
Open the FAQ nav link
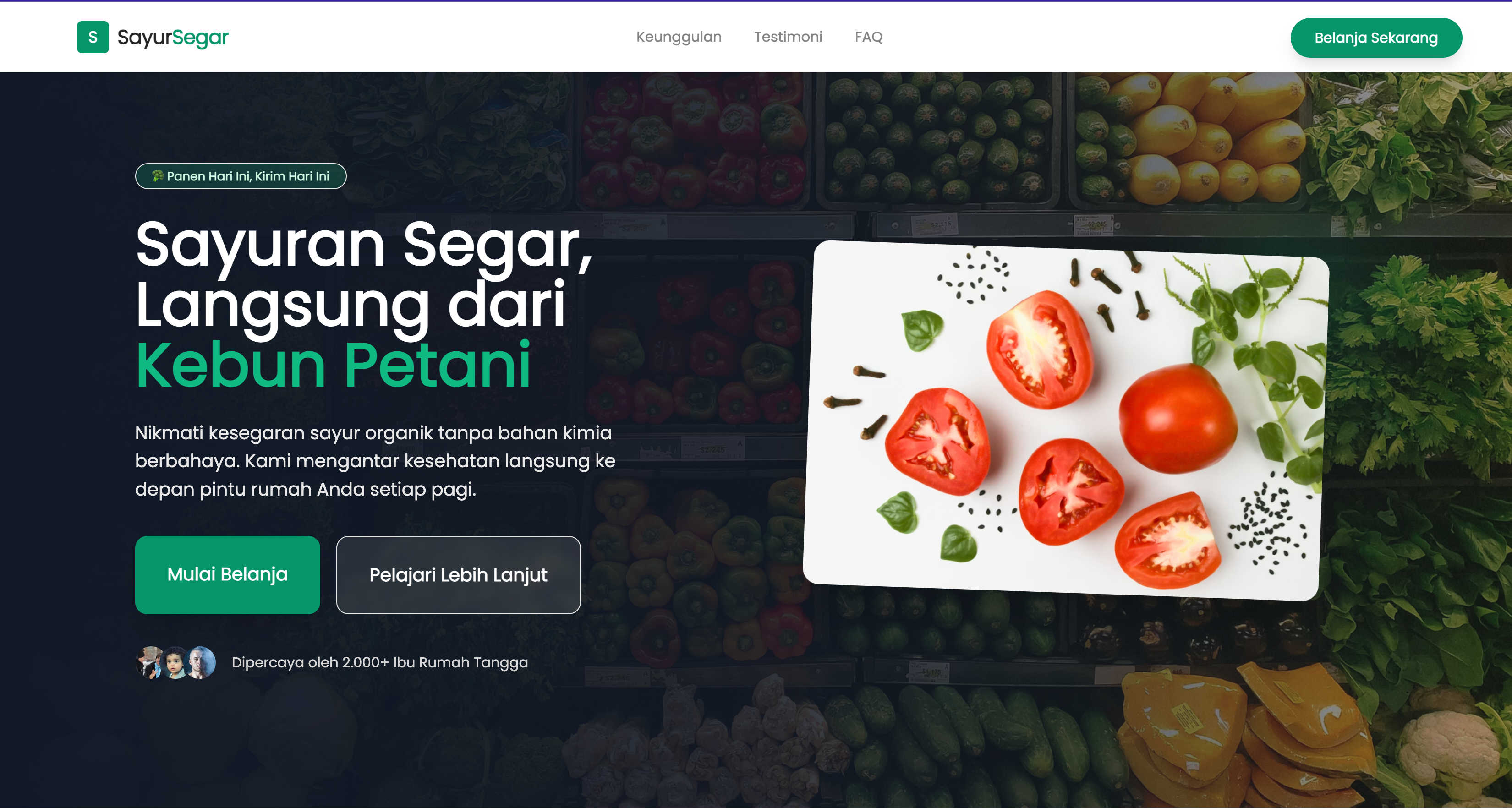[x=868, y=37]
